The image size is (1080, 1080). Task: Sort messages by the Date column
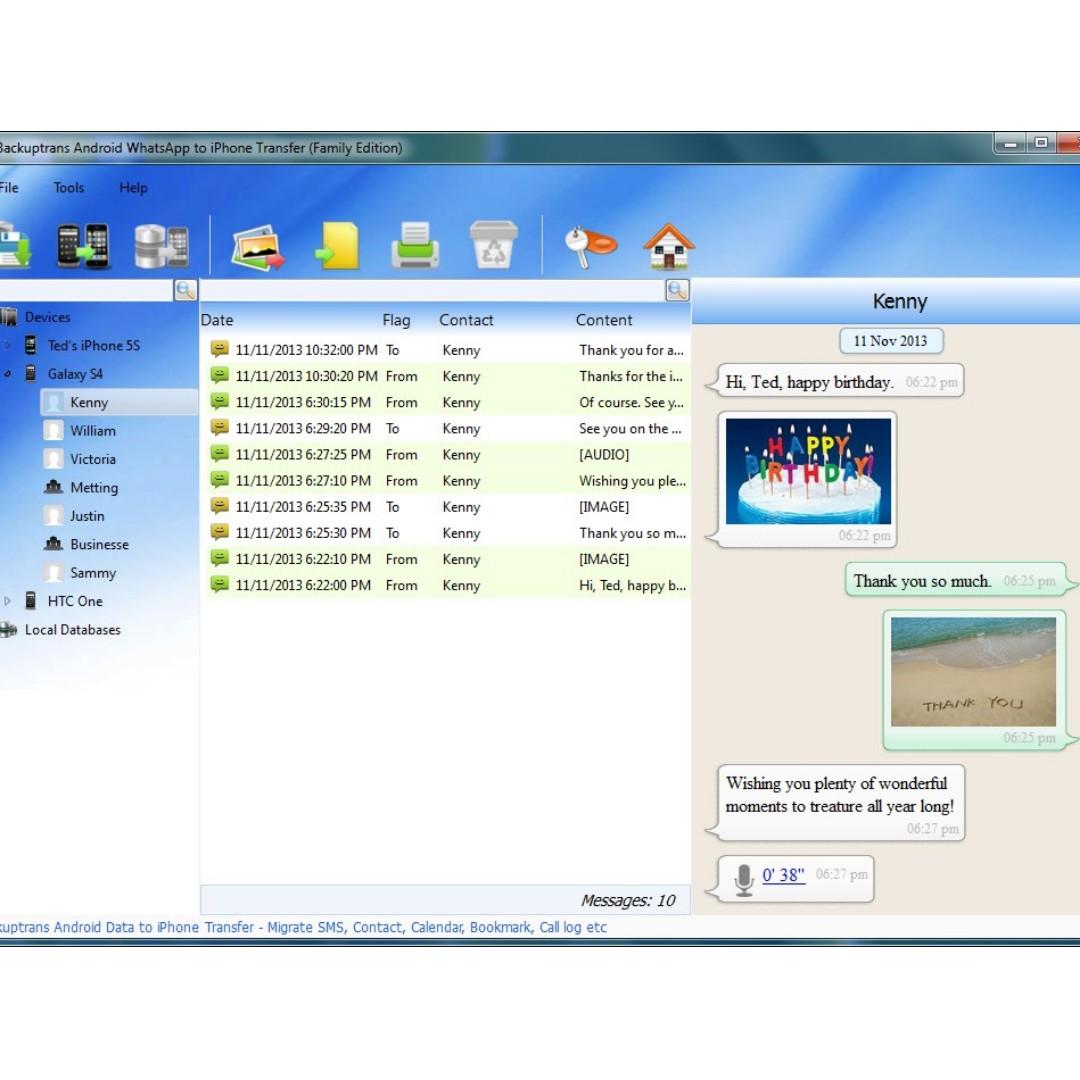pos(217,320)
